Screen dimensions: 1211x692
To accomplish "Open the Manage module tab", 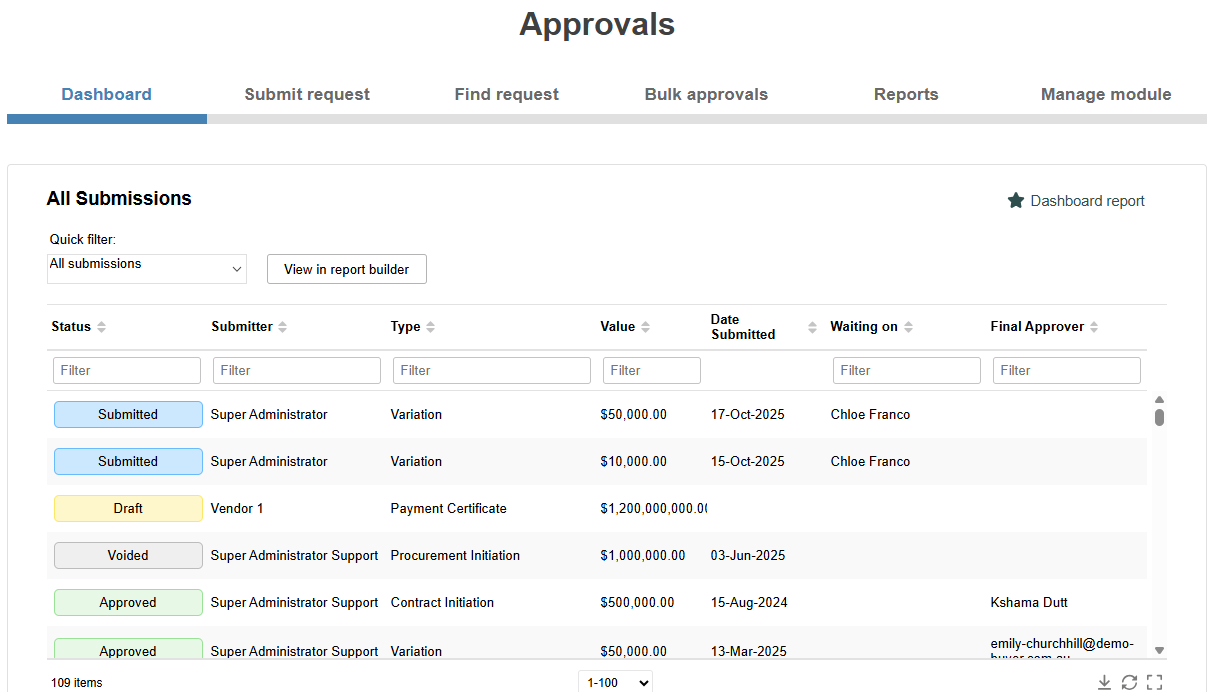I will click(x=1106, y=95).
